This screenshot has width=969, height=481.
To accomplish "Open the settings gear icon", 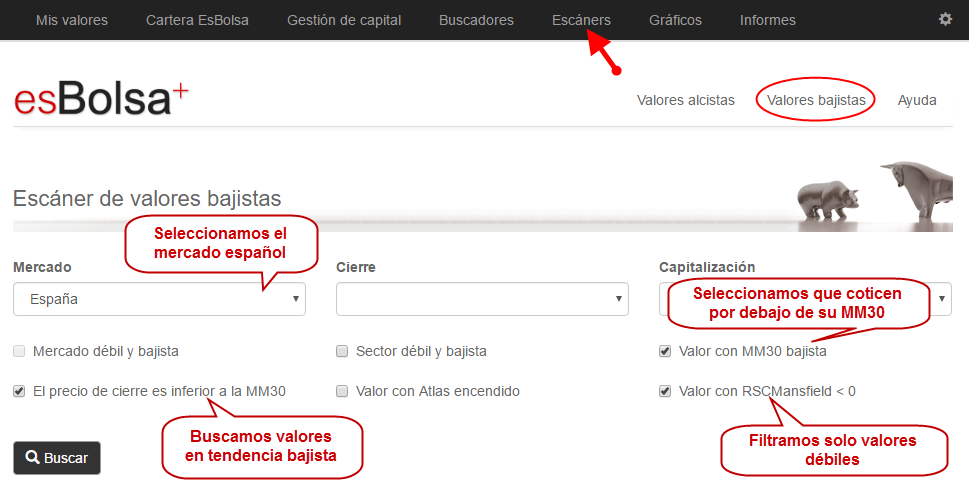I will [945, 20].
